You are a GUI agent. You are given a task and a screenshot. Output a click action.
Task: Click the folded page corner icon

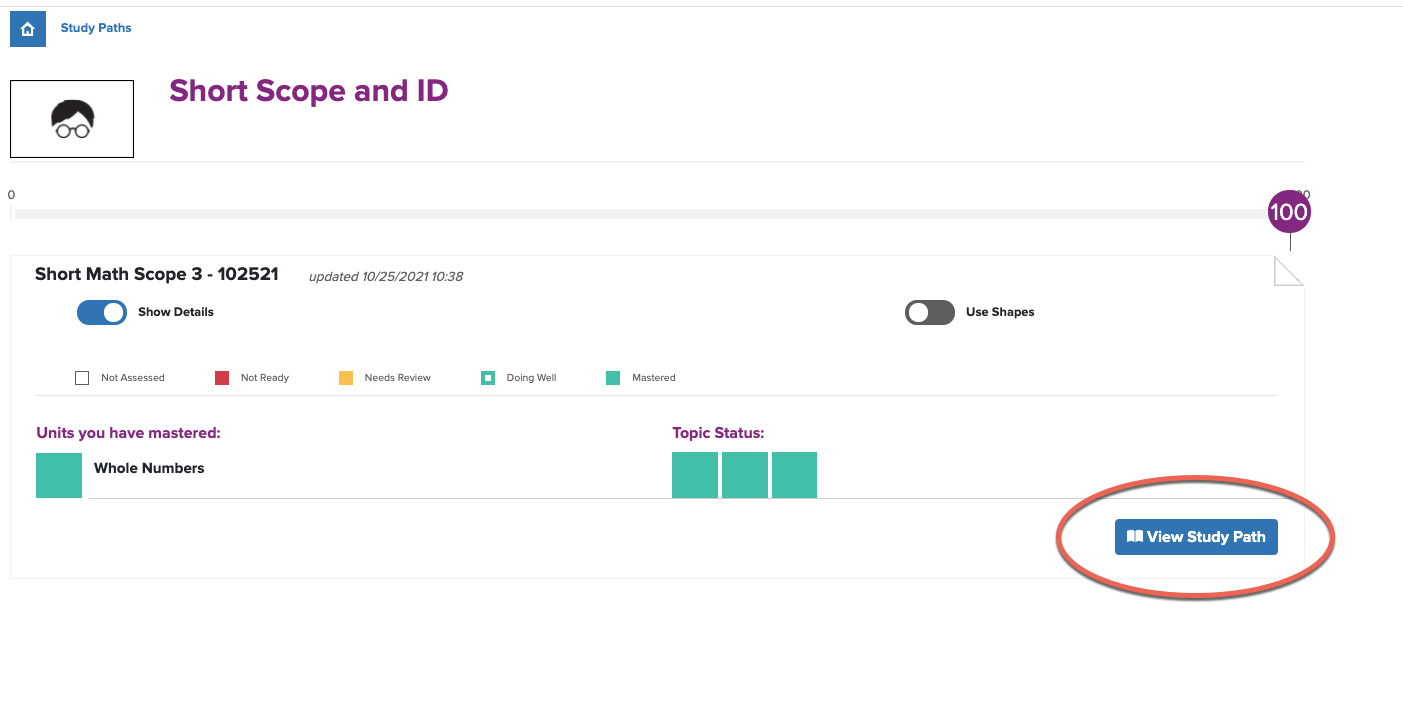(x=1288, y=271)
